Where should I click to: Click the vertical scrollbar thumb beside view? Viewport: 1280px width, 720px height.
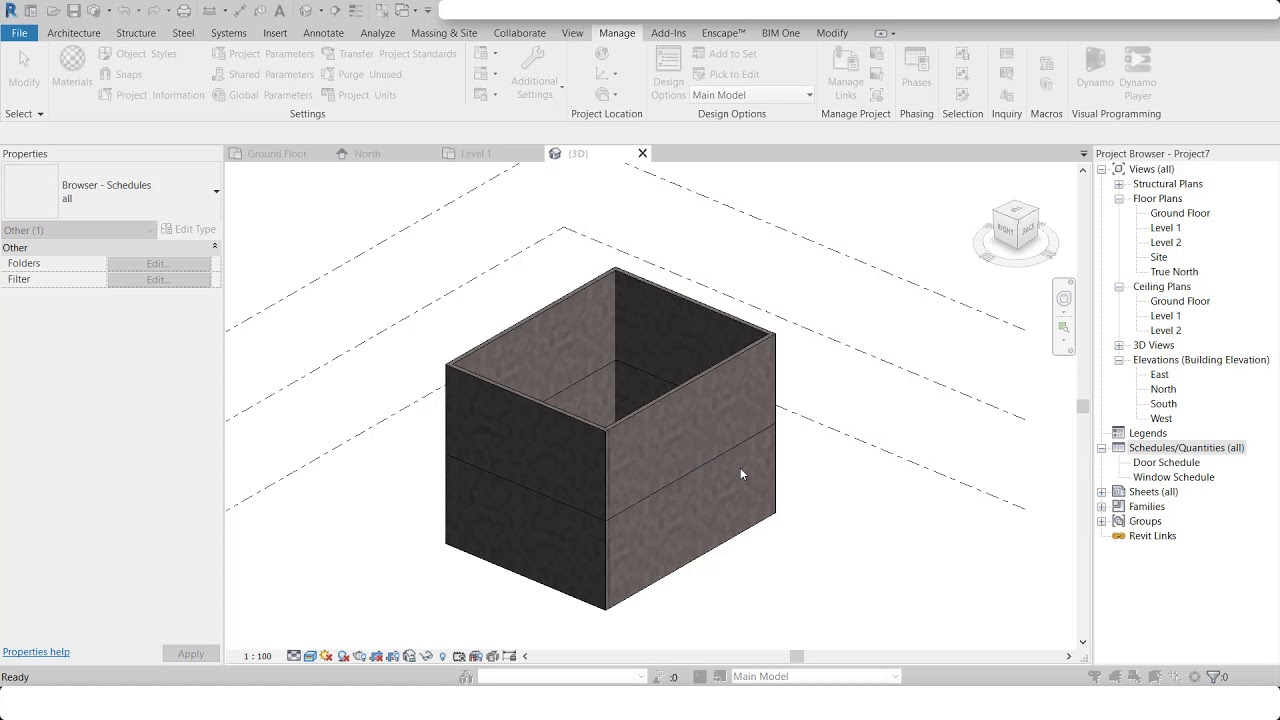pyautogui.click(x=1082, y=406)
